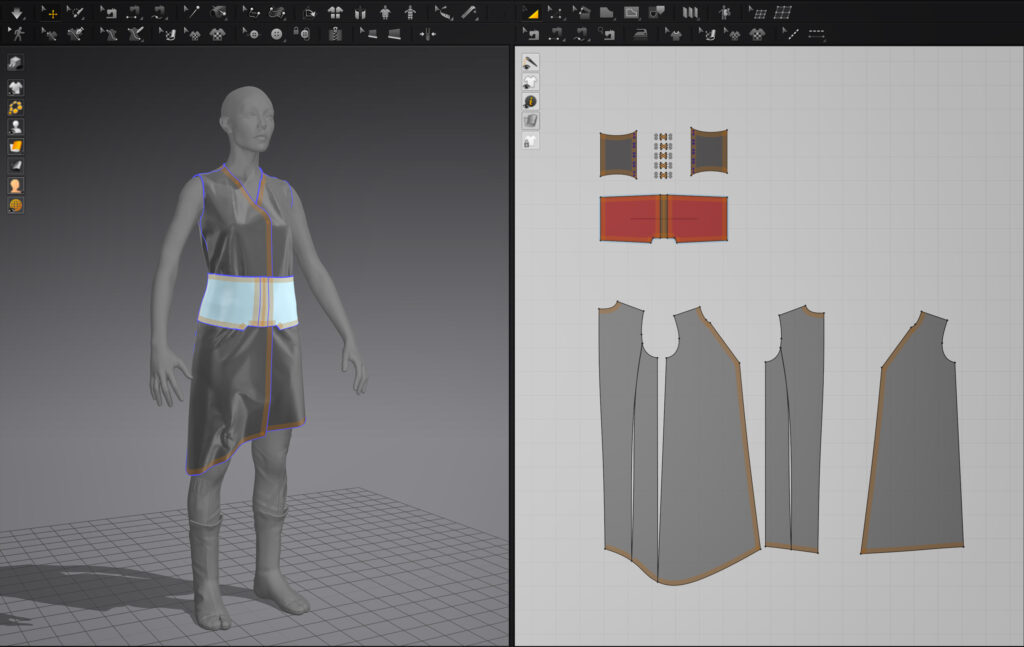Click the Steam iron tool icon

pyautogui.click(x=641, y=34)
